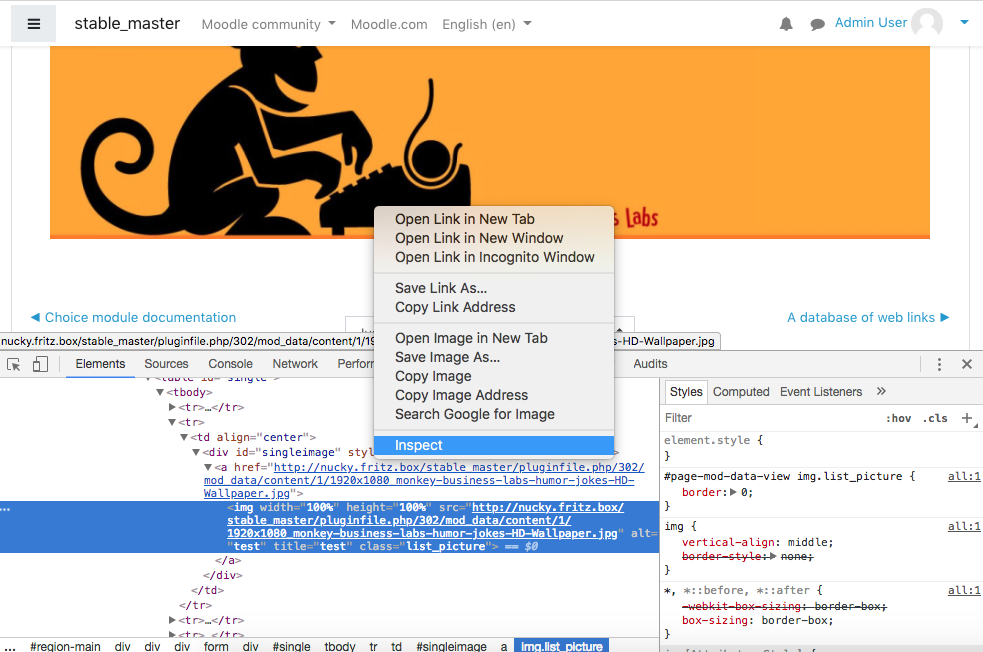Open all:1 source link for img.list_picture rule
The height and width of the screenshot is (652, 983).
coord(964,476)
